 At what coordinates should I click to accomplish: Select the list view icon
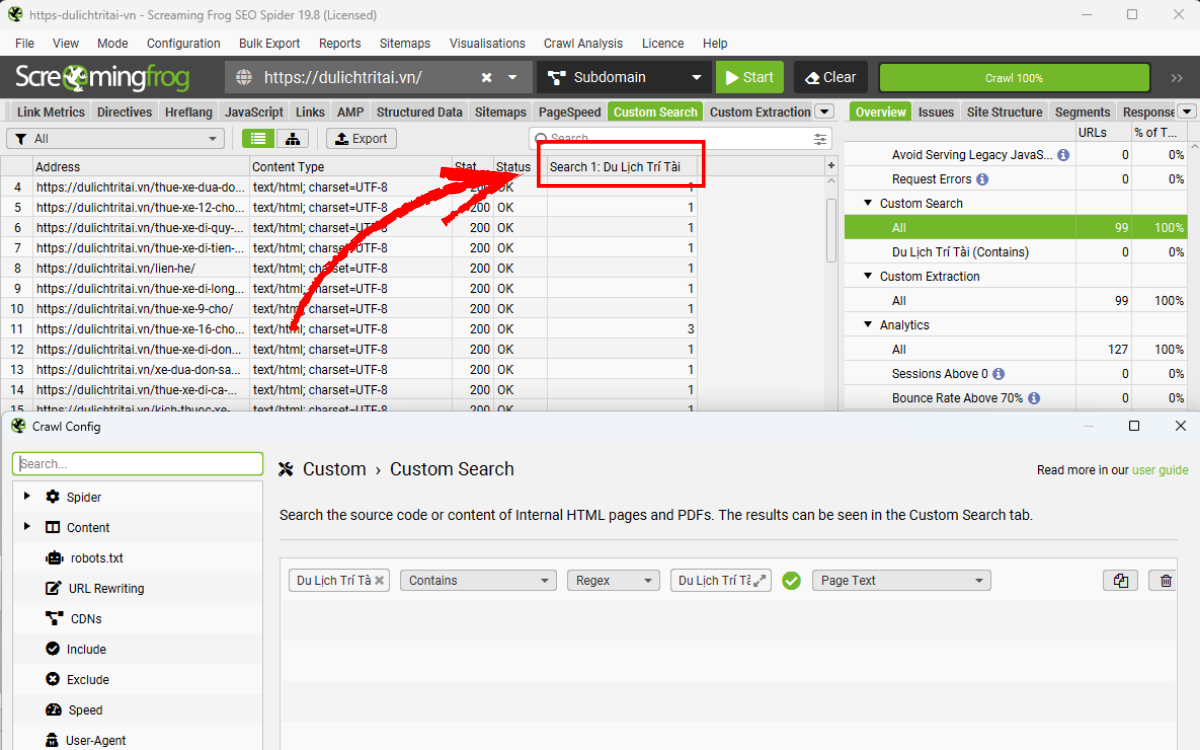[259, 139]
